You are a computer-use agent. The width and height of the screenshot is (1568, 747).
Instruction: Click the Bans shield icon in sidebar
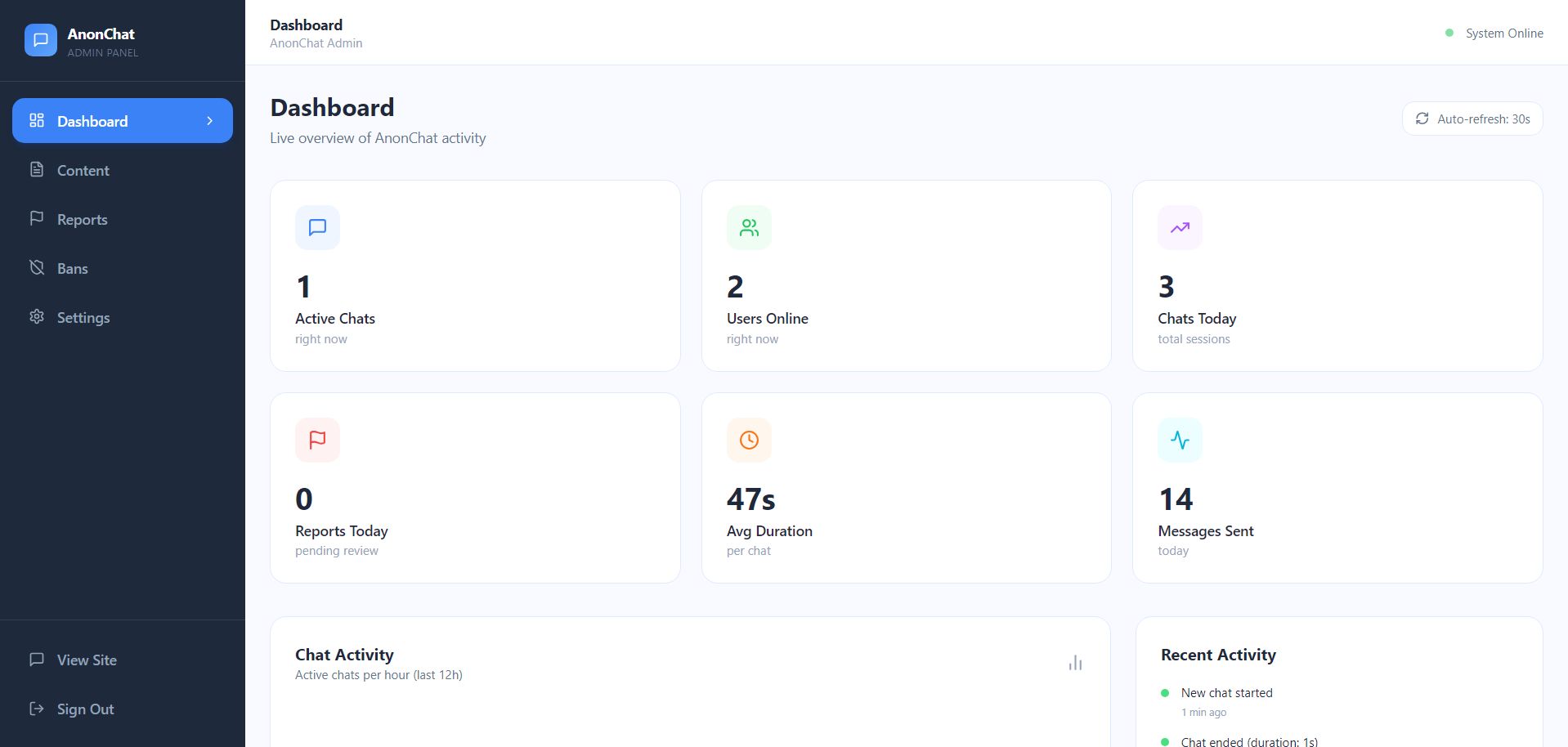(x=37, y=268)
